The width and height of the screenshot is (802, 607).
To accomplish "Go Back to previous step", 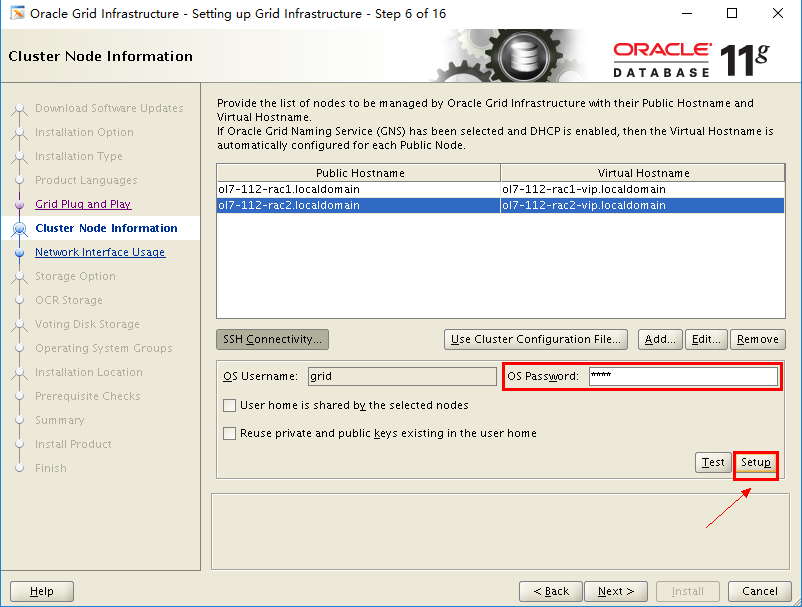I will 551,591.
